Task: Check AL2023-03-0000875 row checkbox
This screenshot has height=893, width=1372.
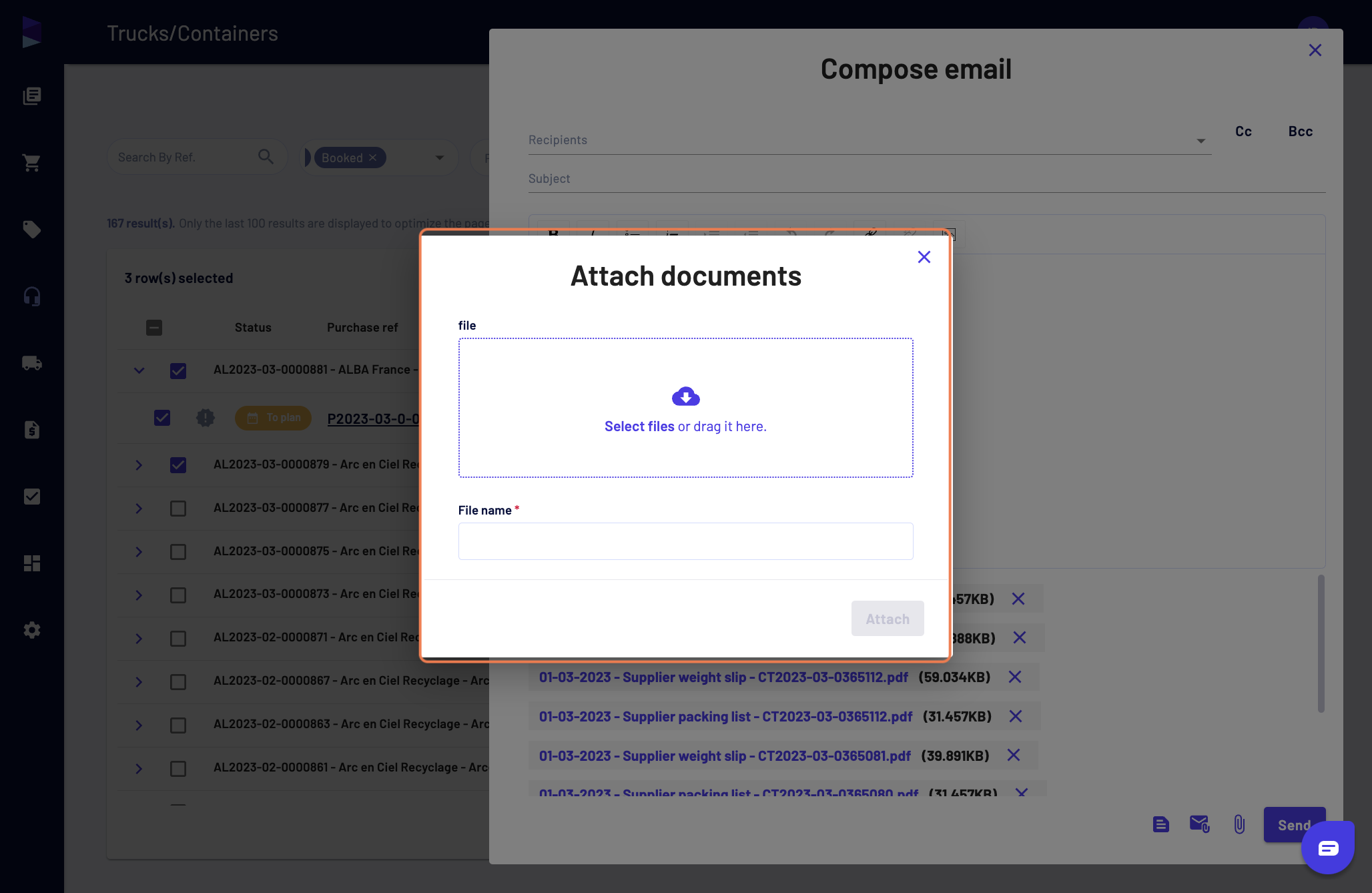Action: [178, 552]
